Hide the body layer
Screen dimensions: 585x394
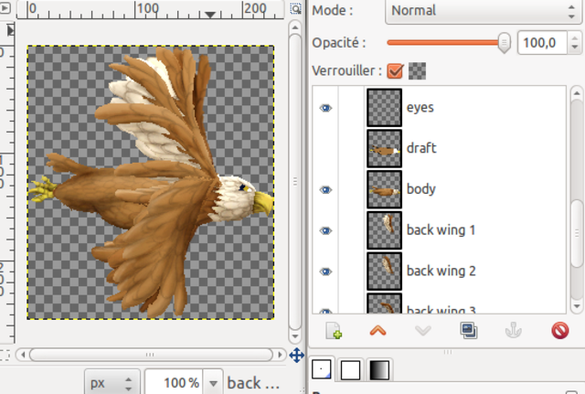(326, 190)
